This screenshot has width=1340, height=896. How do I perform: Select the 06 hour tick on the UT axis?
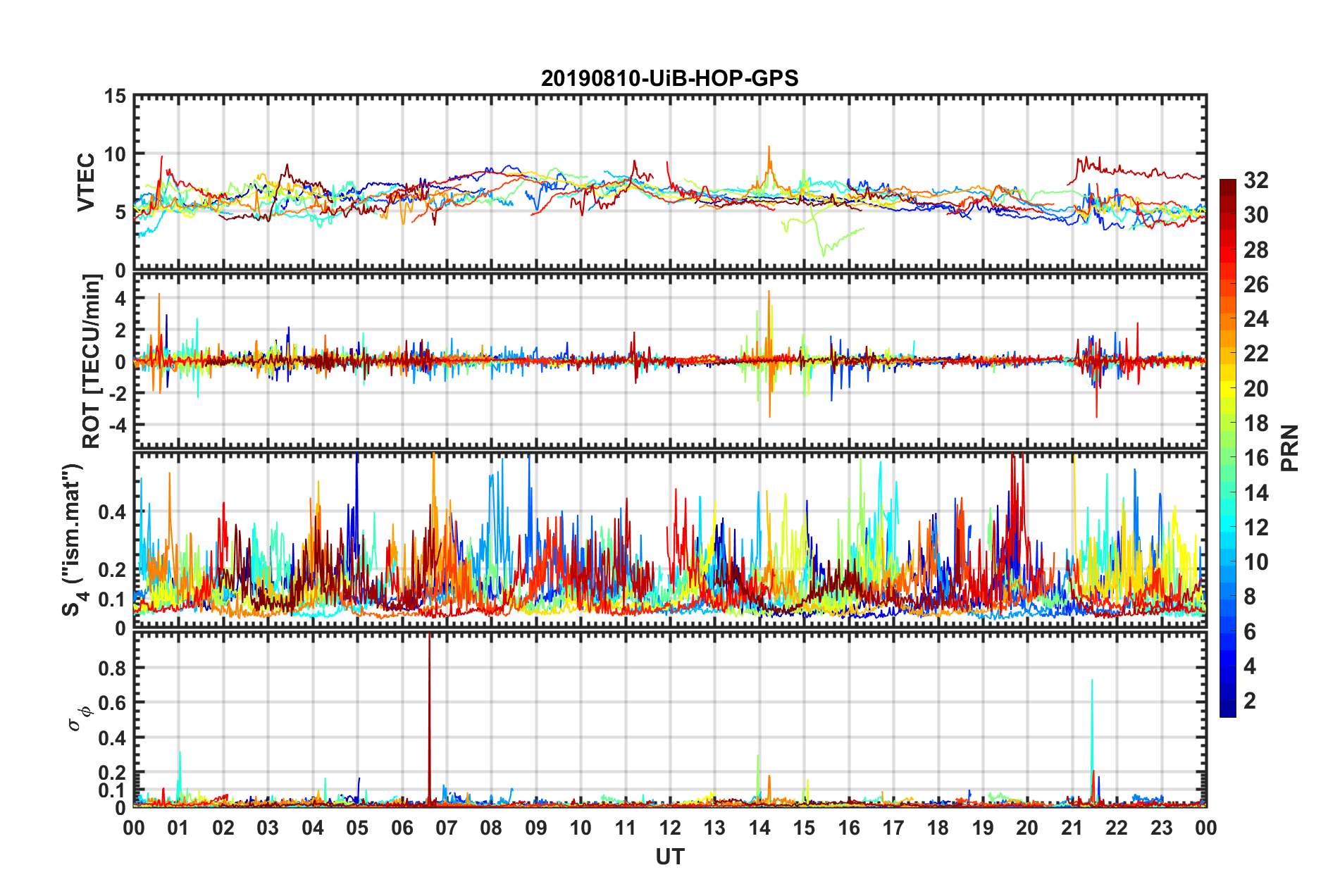coord(402,828)
